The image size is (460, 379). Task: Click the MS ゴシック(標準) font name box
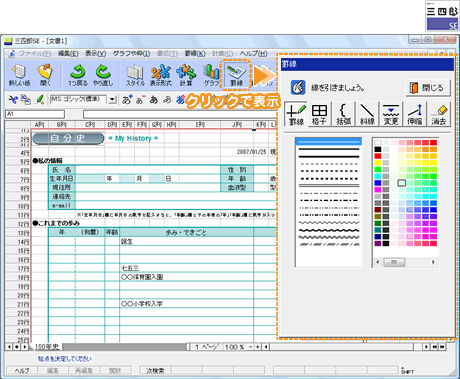(79, 99)
